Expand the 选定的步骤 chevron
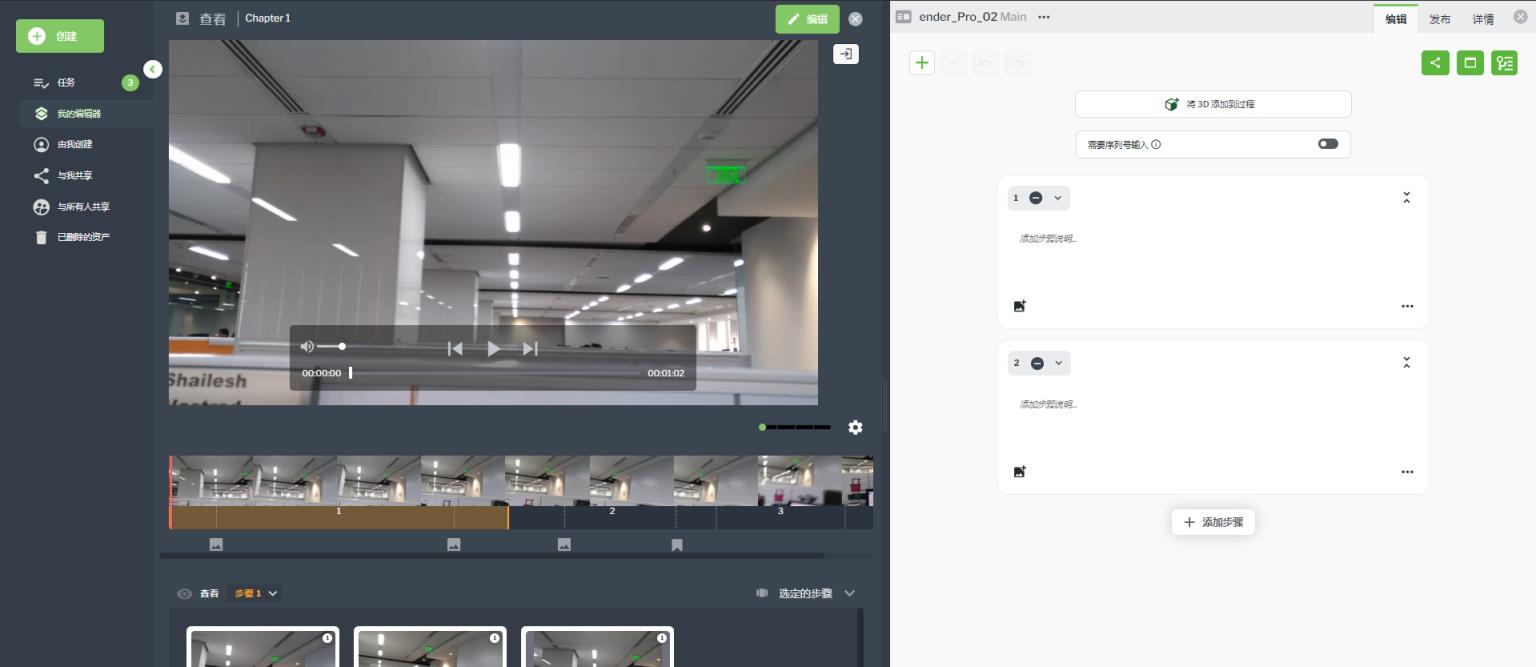 point(849,593)
